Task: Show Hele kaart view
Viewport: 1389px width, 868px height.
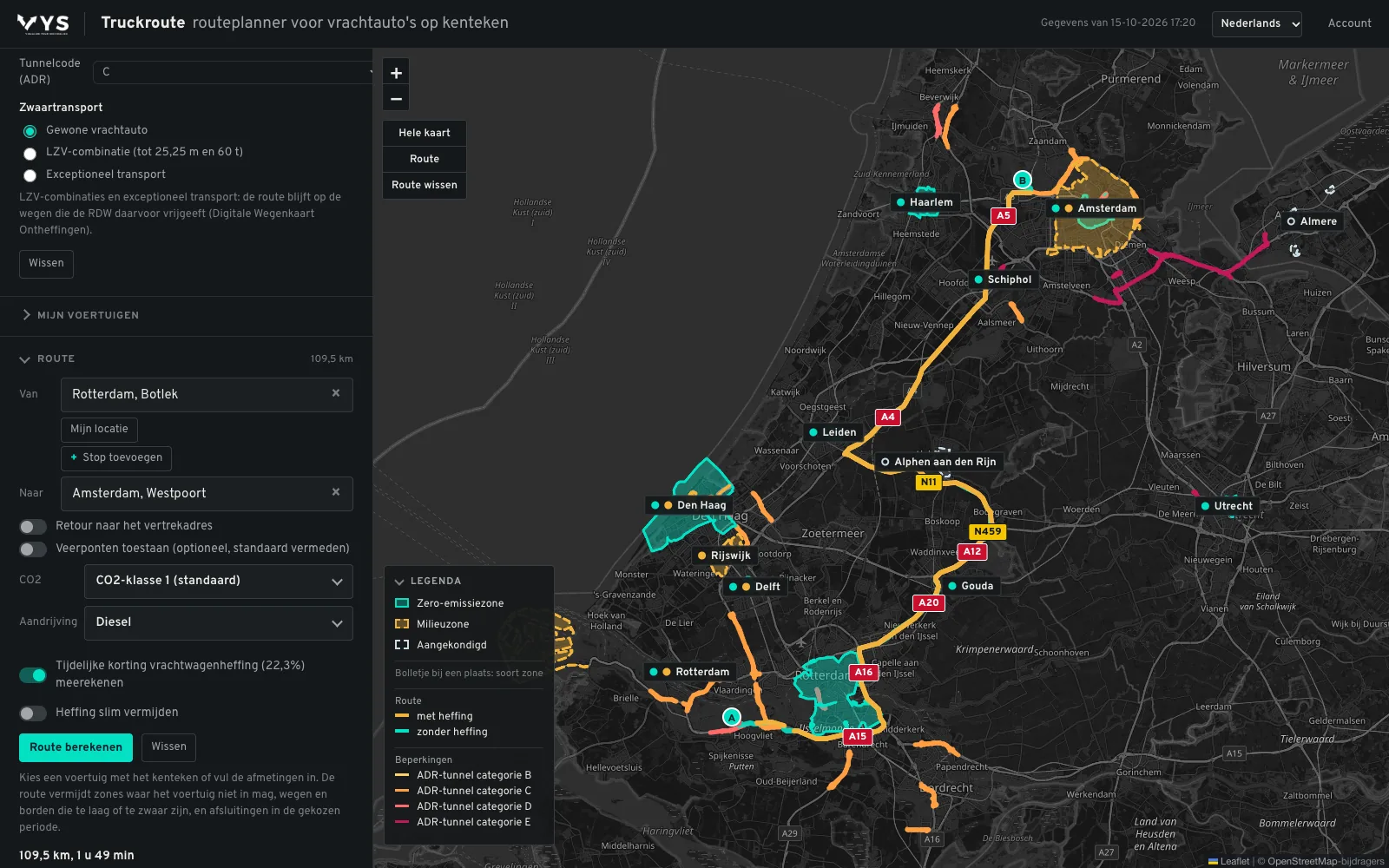Action: (x=425, y=133)
